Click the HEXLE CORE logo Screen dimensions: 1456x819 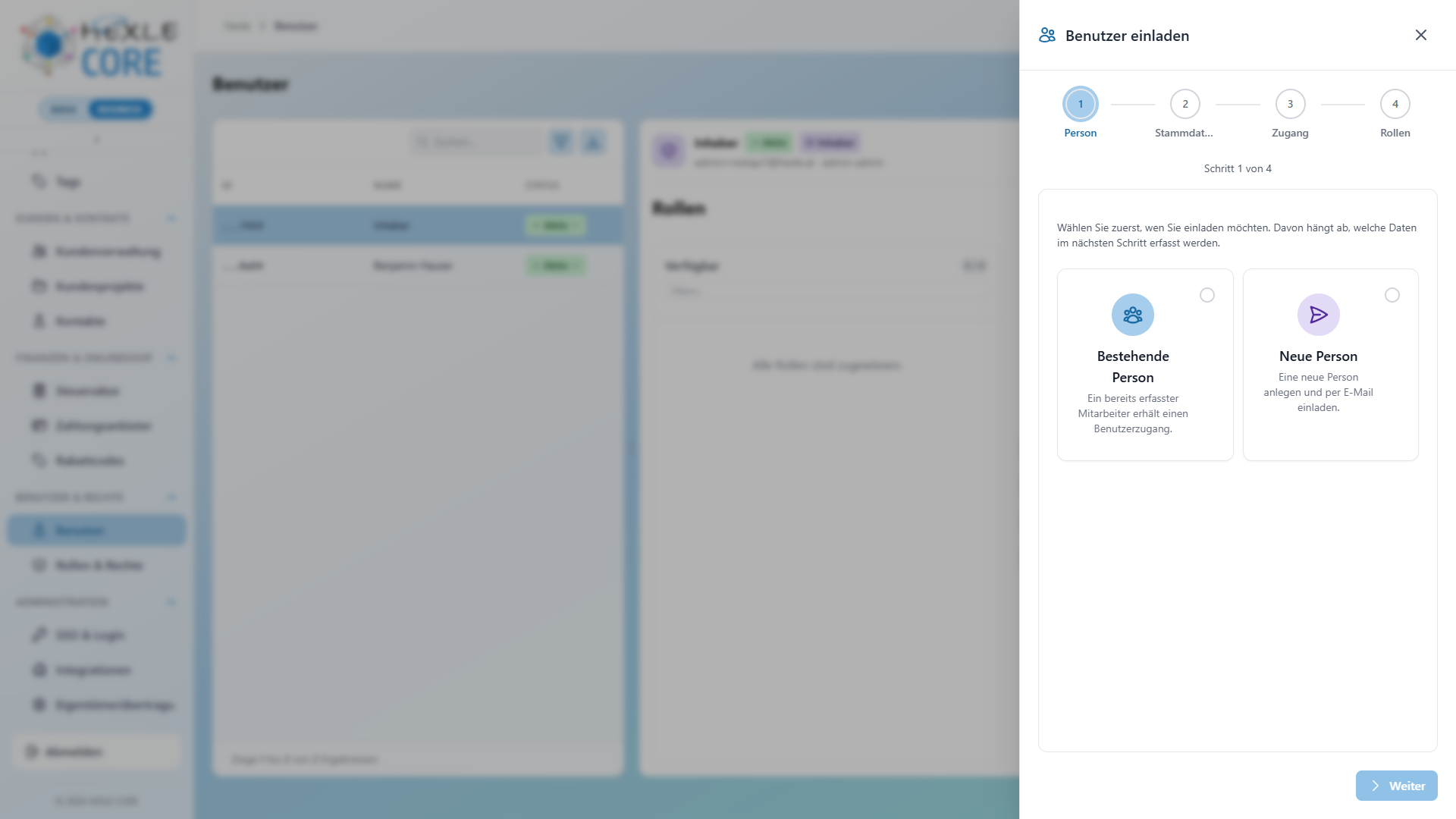click(99, 47)
